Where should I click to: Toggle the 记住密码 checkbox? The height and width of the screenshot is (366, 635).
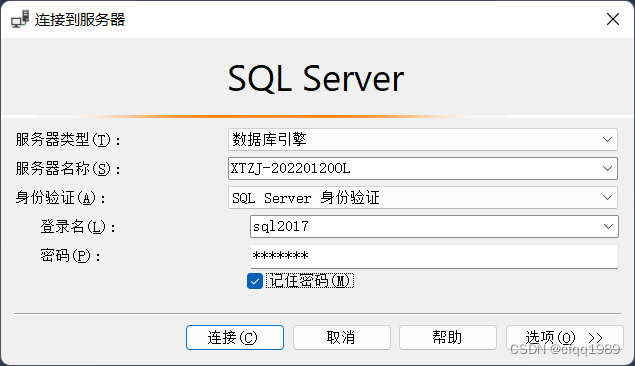[255, 281]
